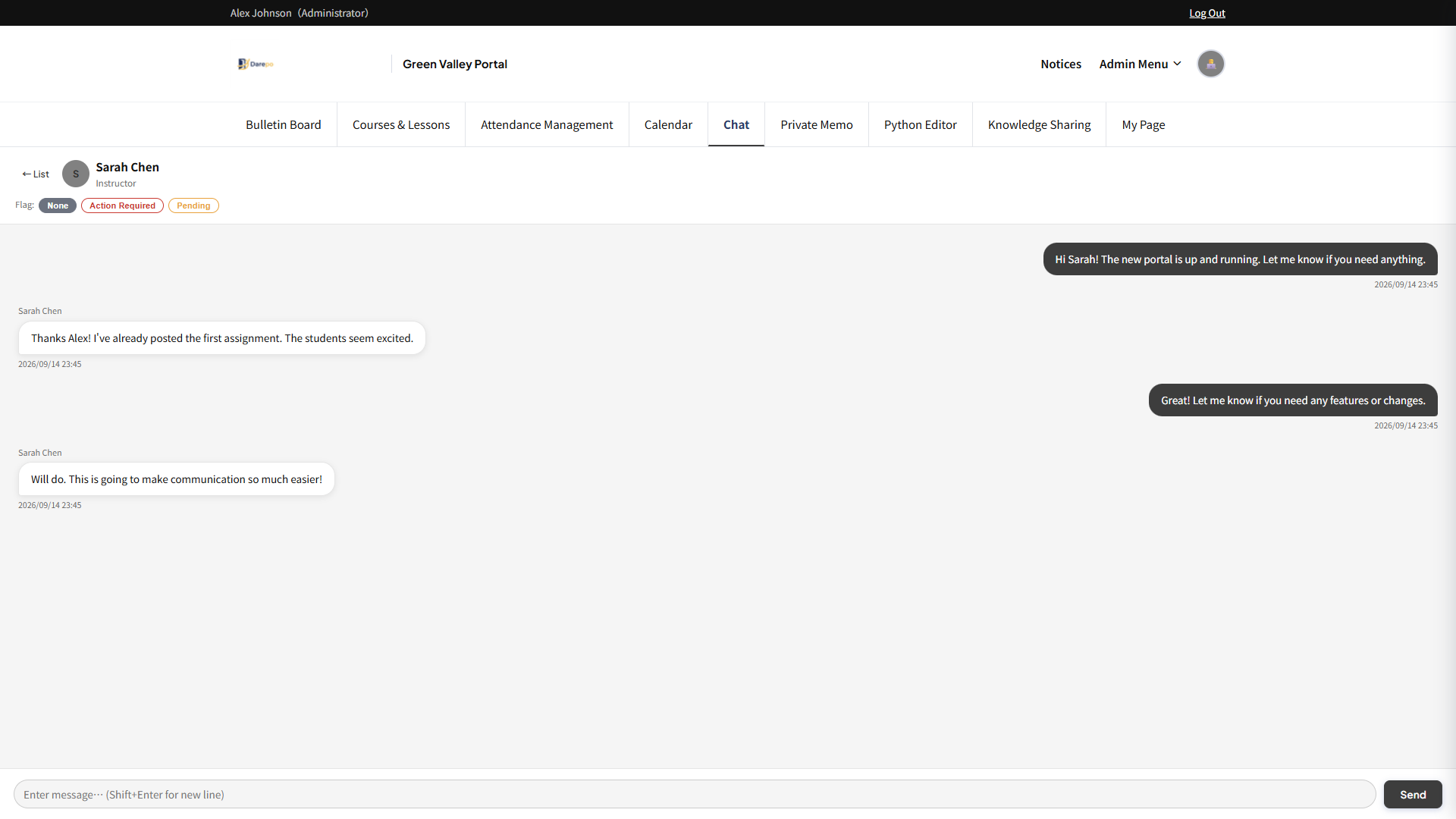The width and height of the screenshot is (1456, 819).
Task: Click message 'Hi Sarah! The new portal is up'
Action: point(1240,259)
